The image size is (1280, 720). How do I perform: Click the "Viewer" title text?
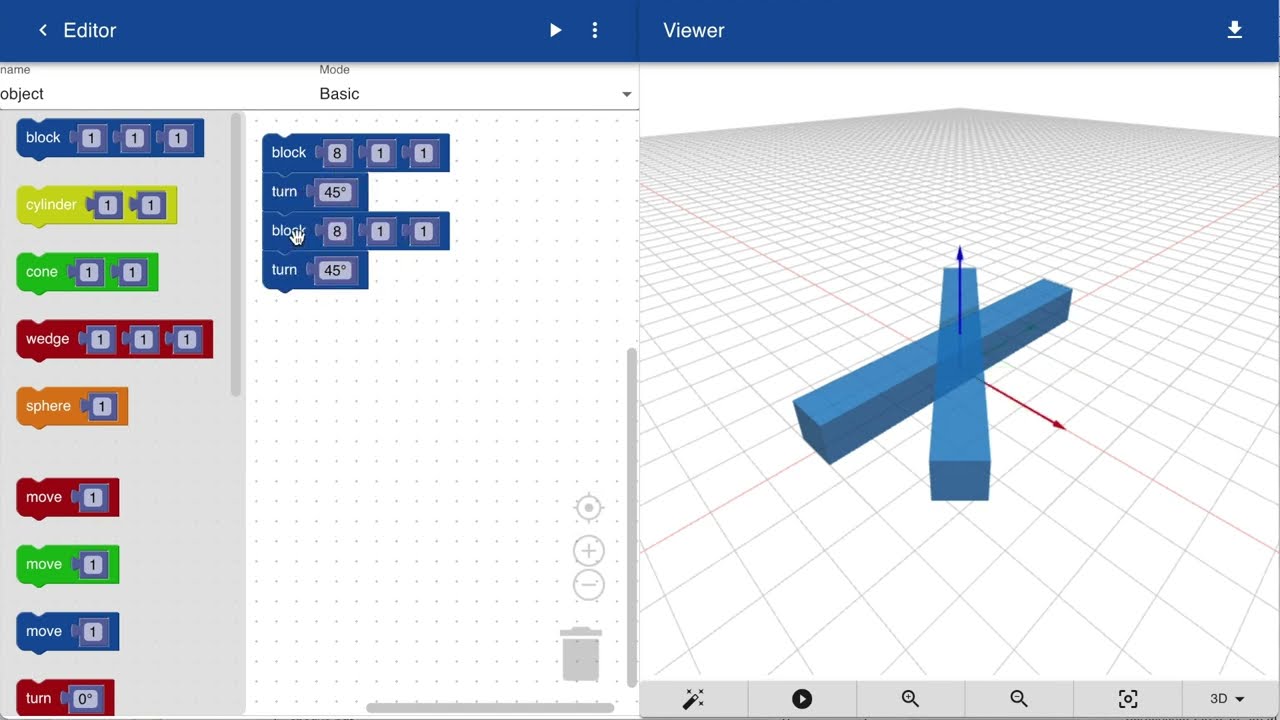(x=694, y=30)
